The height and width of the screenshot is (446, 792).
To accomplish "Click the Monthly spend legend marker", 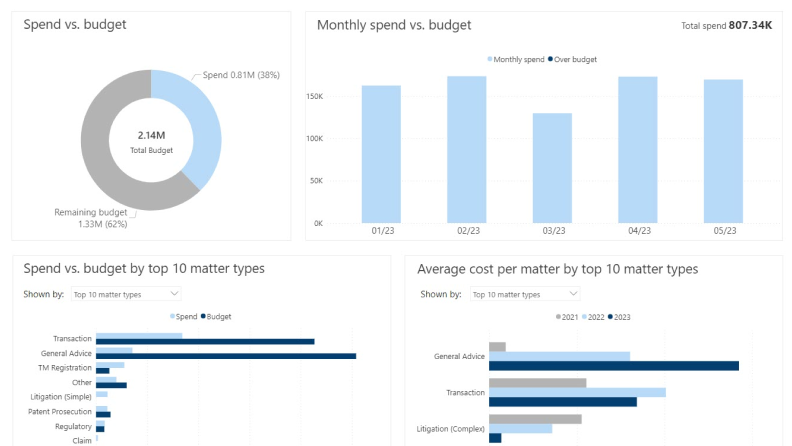I will [x=489, y=59].
